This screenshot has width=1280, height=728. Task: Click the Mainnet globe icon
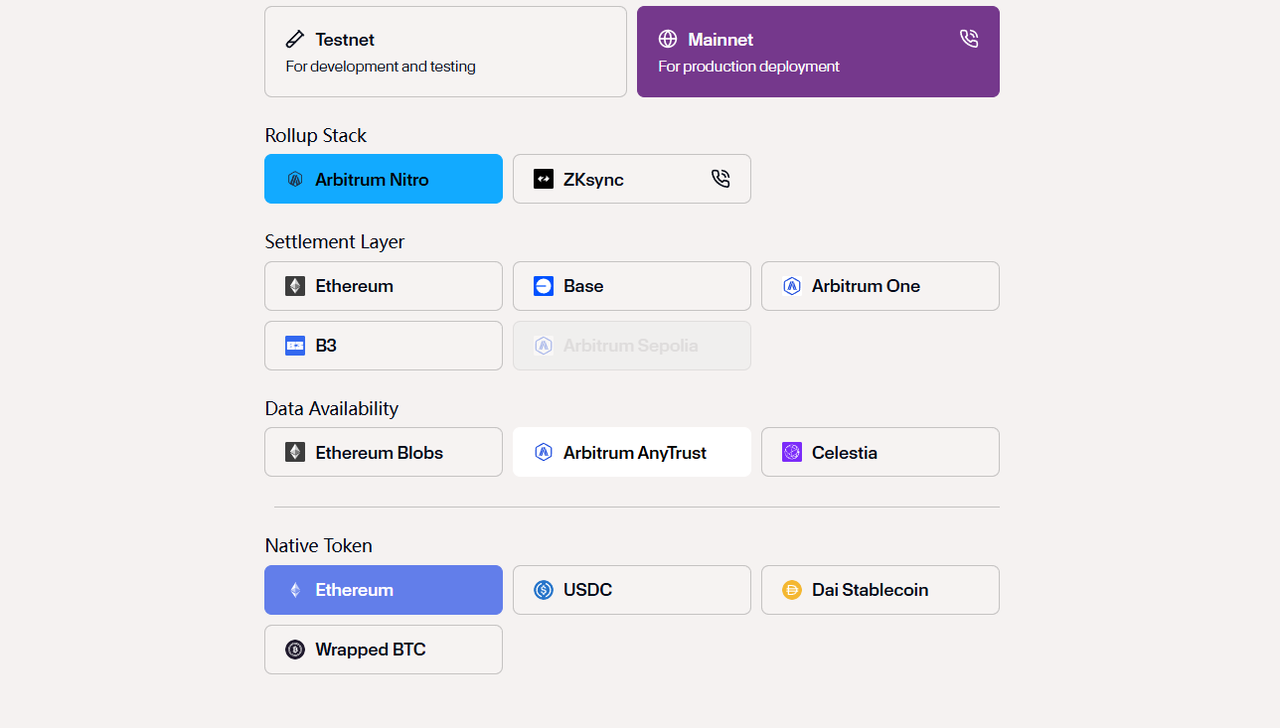click(x=668, y=39)
